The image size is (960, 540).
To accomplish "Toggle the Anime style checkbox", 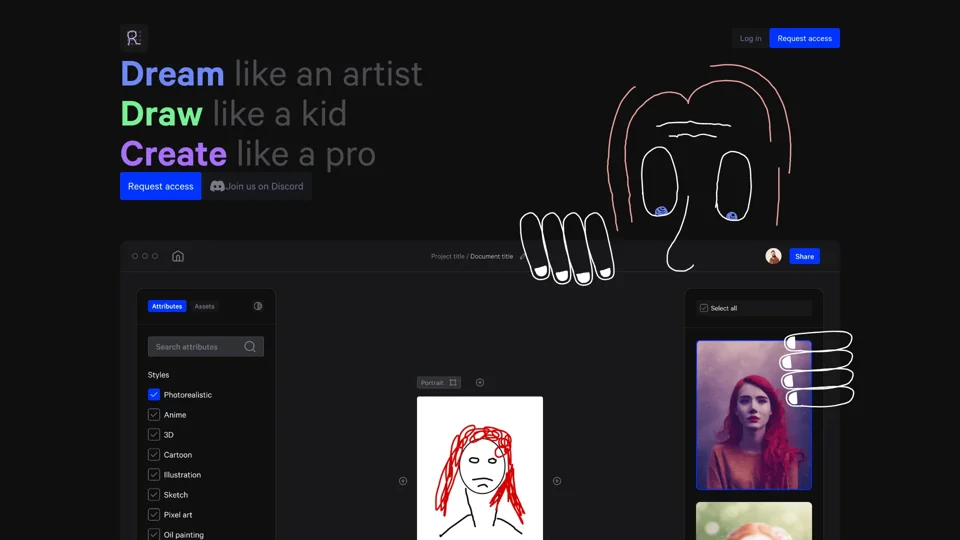I will tap(154, 414).
